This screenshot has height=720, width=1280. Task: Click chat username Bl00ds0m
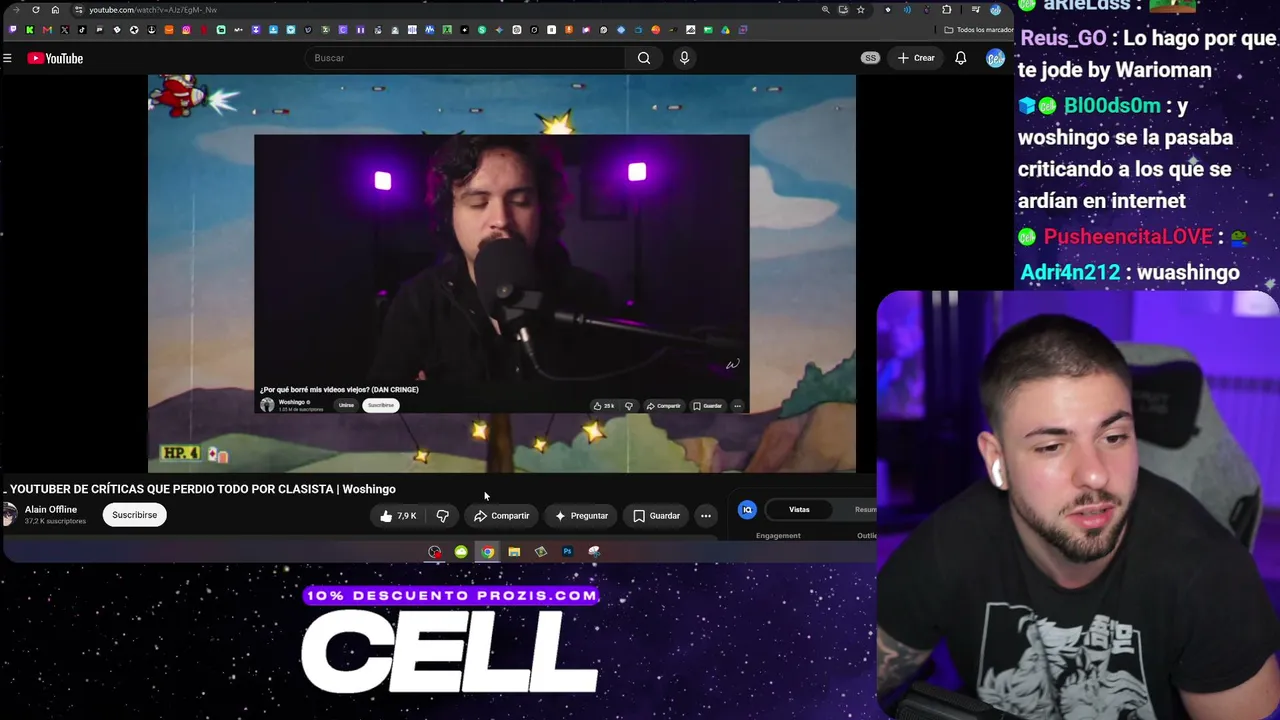tap(1112, 105)
